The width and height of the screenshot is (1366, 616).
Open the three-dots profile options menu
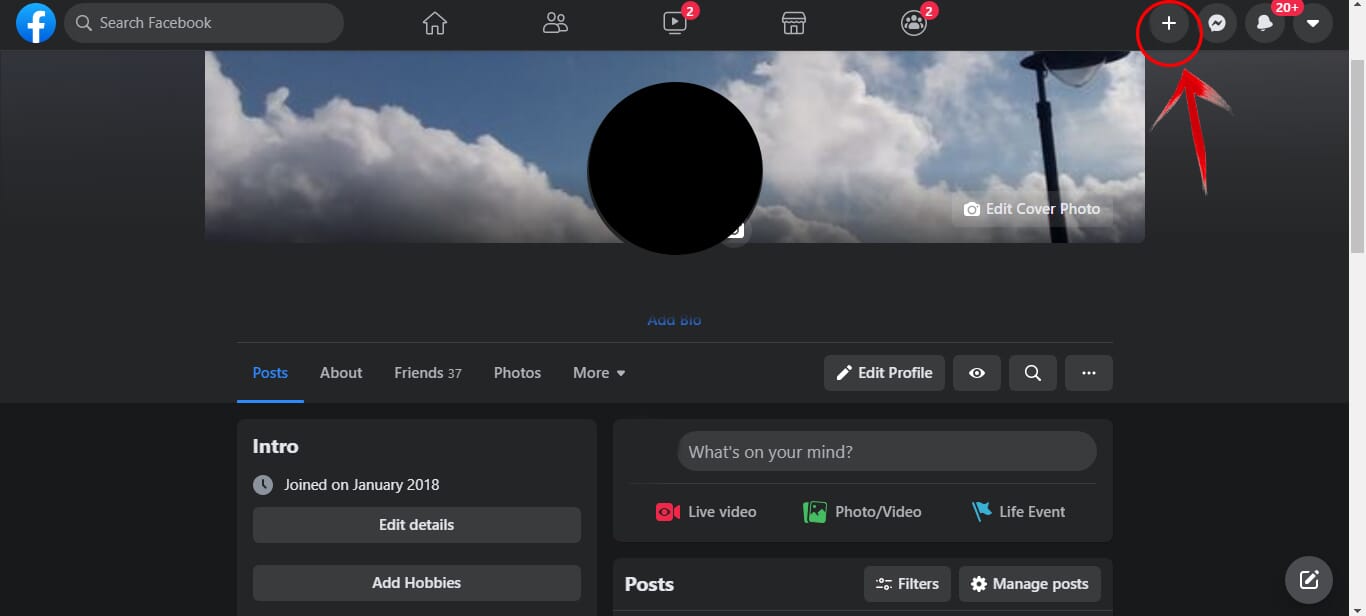click(x=1089, y=373)
